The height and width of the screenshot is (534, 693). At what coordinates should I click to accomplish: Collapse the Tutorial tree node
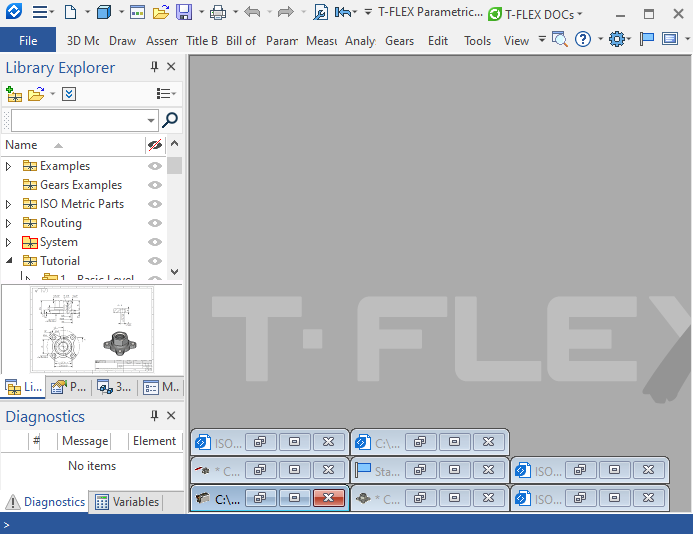tap(9, 260)
